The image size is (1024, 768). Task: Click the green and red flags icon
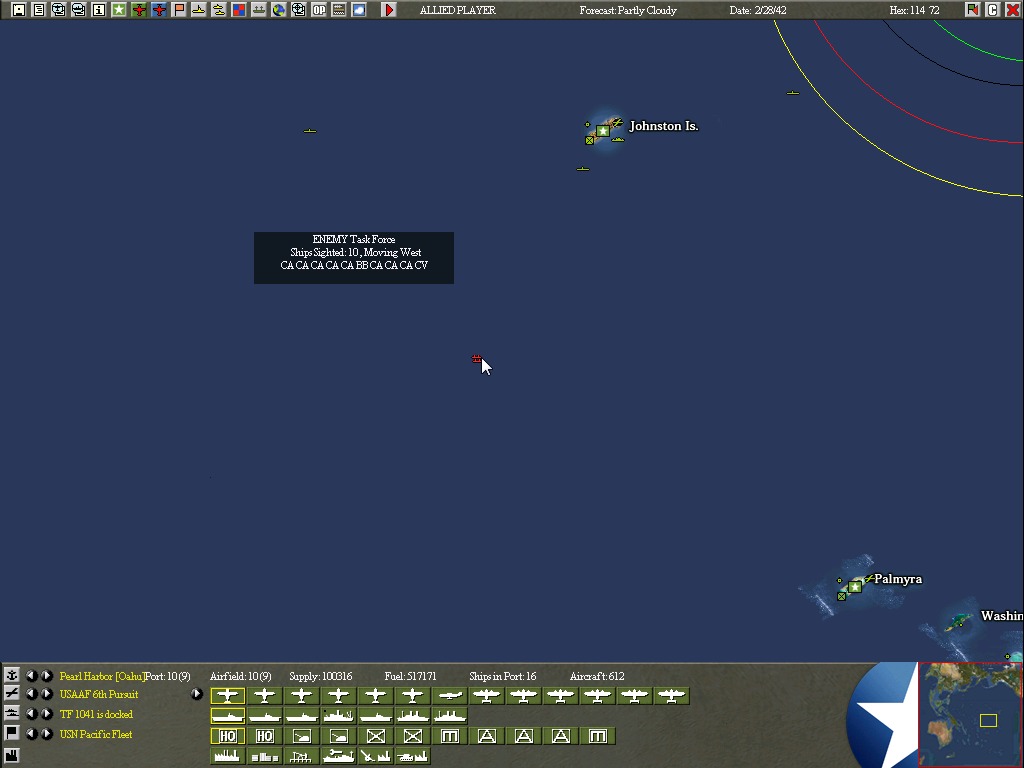tap(972, 10)
